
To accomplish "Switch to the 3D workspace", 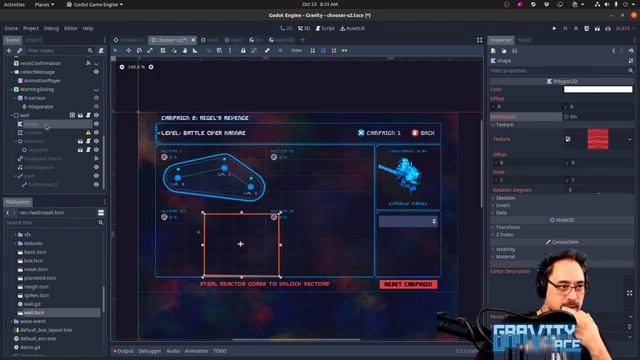I will [x=304, y=29].
